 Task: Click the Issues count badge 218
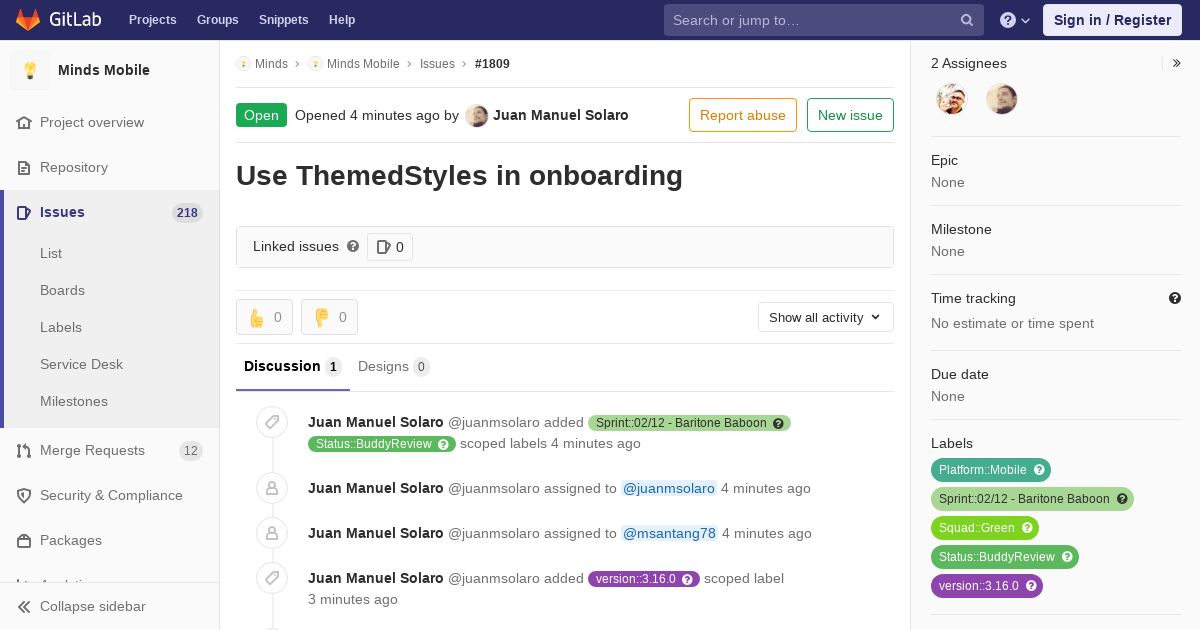[187, 212]
